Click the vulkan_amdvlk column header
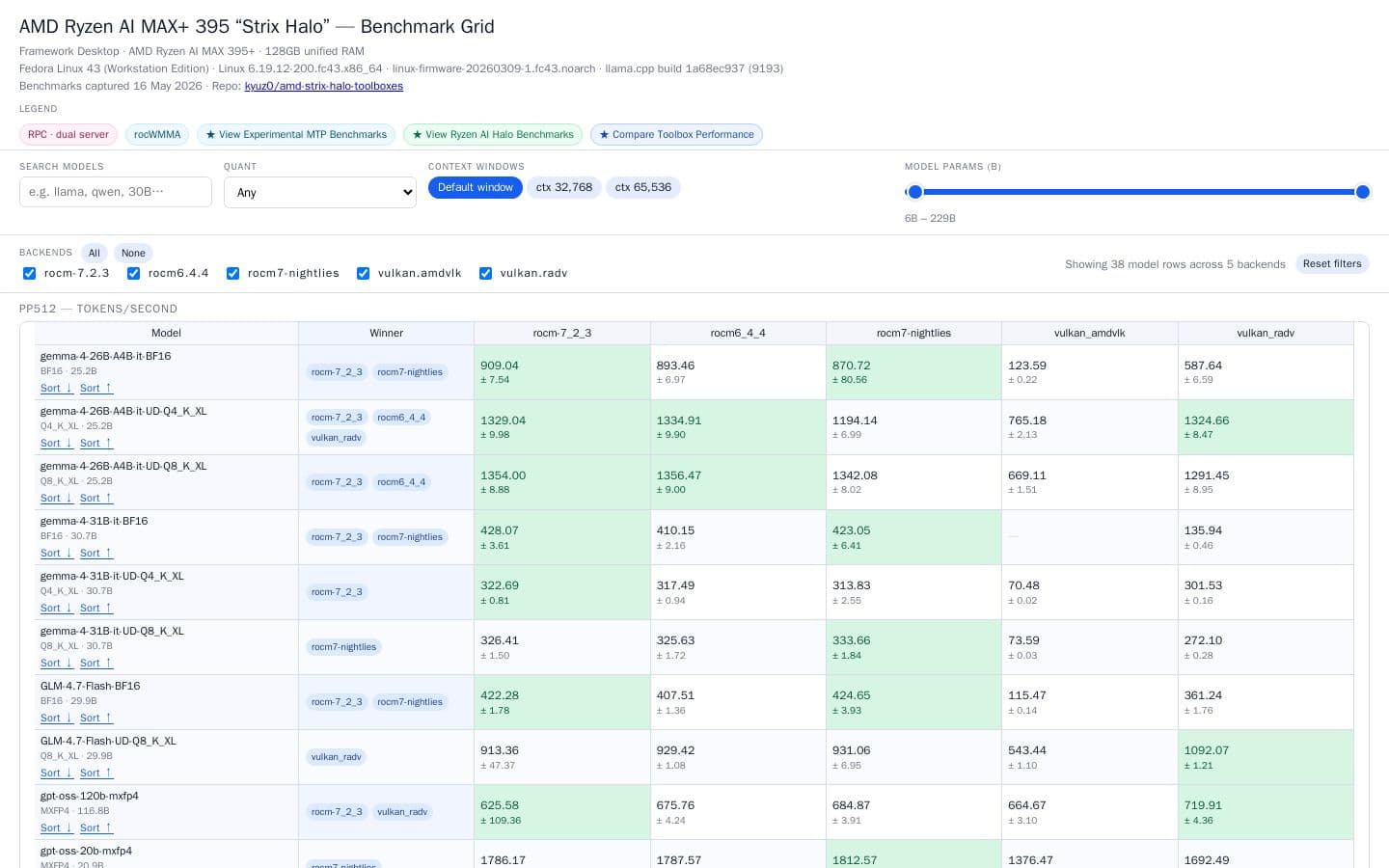Viewport: 1389px width, 868px height. [x=1090, y=333]
